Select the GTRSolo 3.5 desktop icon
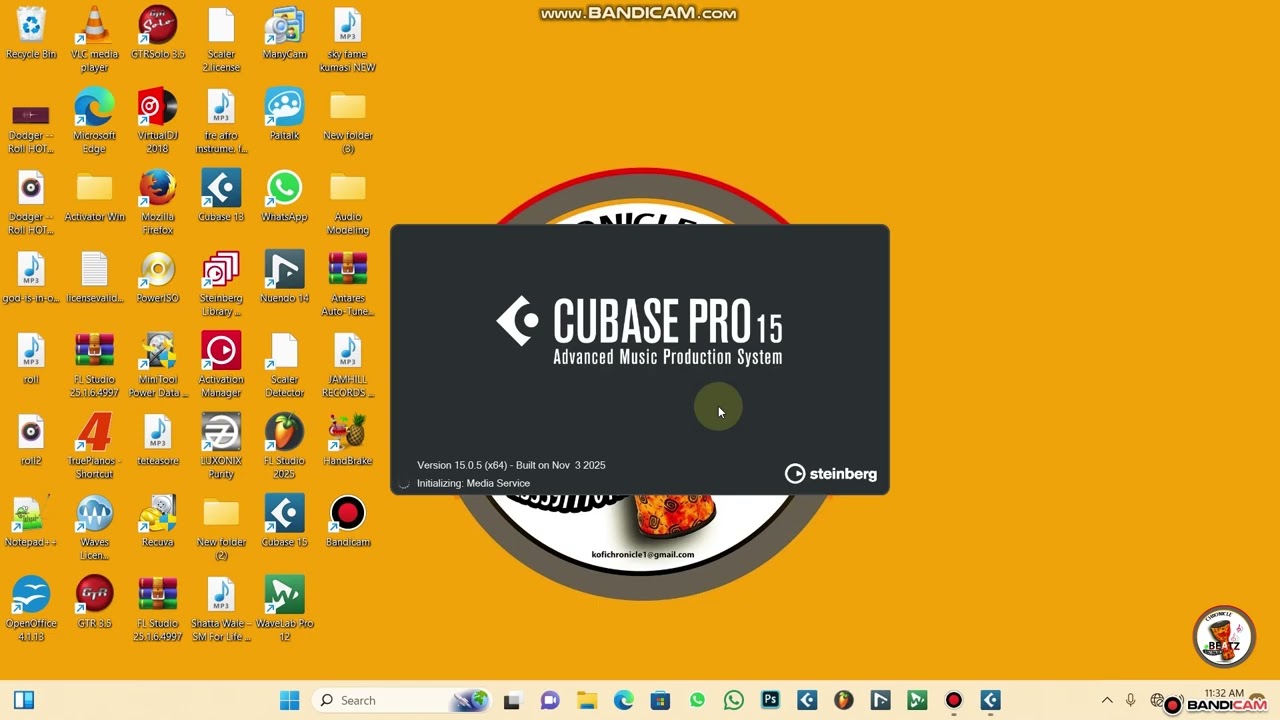The height and width of the screenshot is (720, 1280). point(157,34)
